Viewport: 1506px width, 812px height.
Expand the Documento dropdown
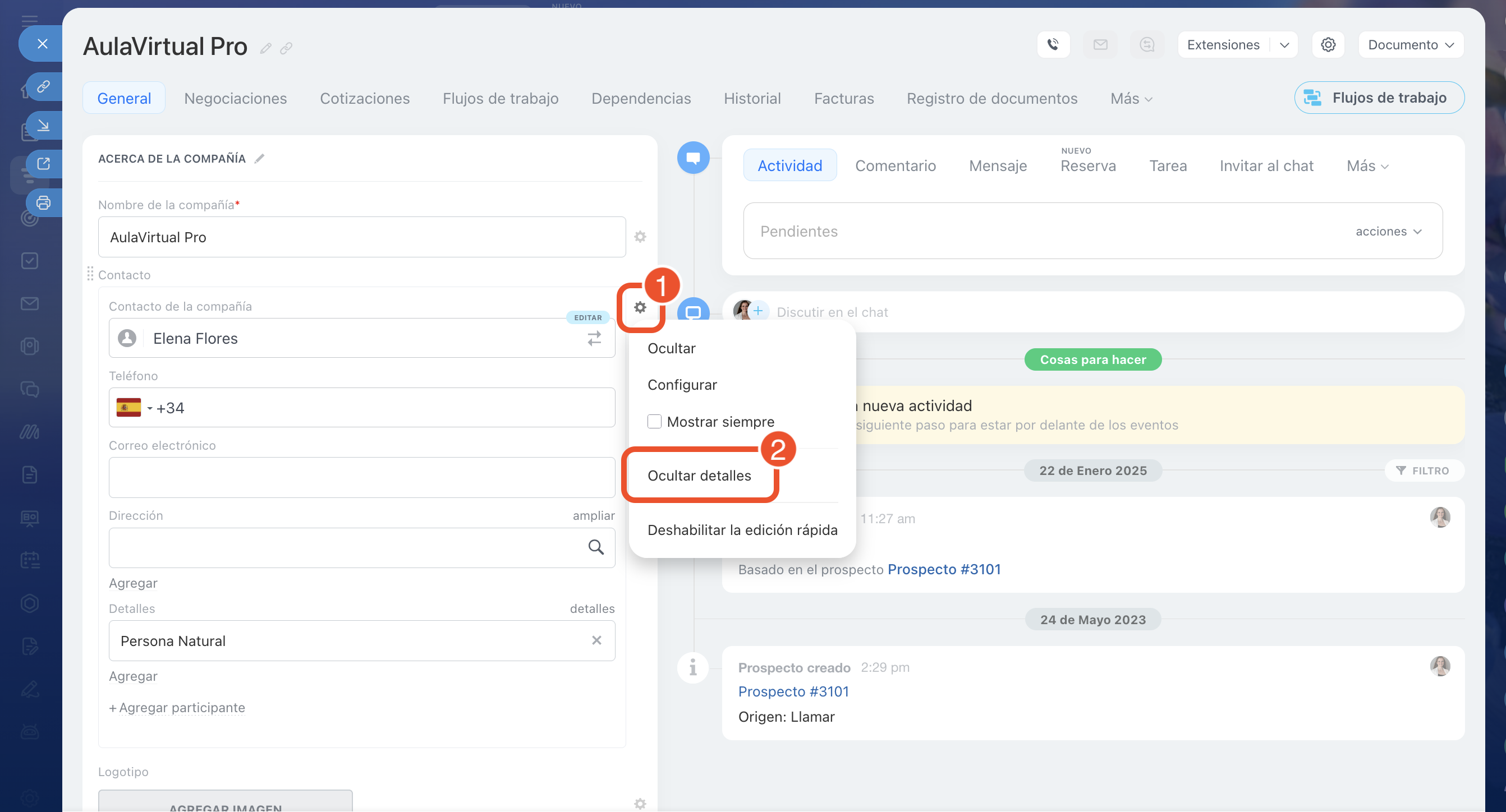1411,44
